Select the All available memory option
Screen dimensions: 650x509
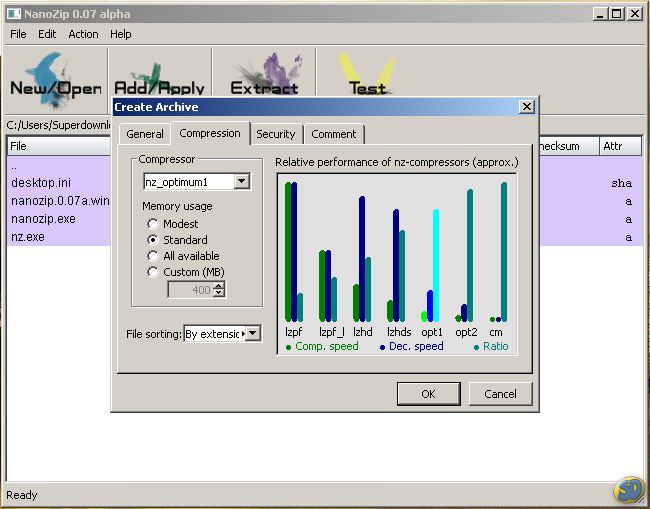point(183,256)
